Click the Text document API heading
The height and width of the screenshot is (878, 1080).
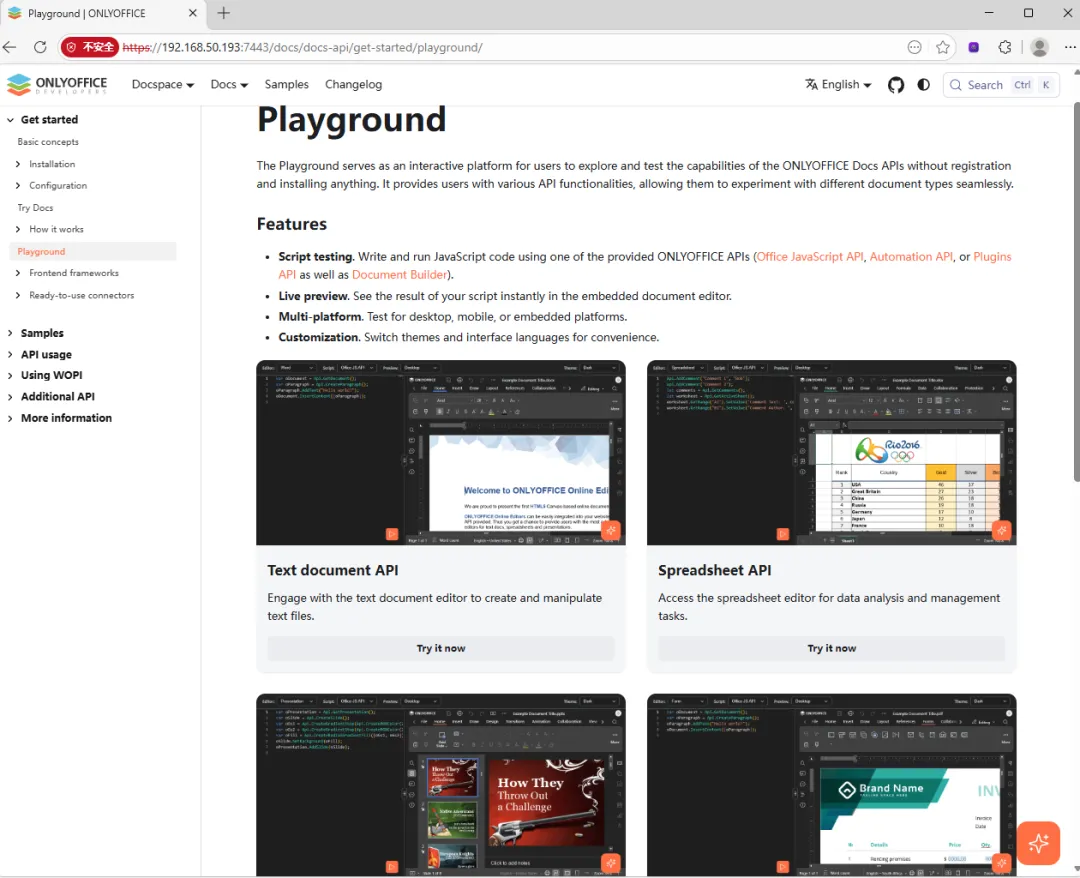click(x=333, y=571)
